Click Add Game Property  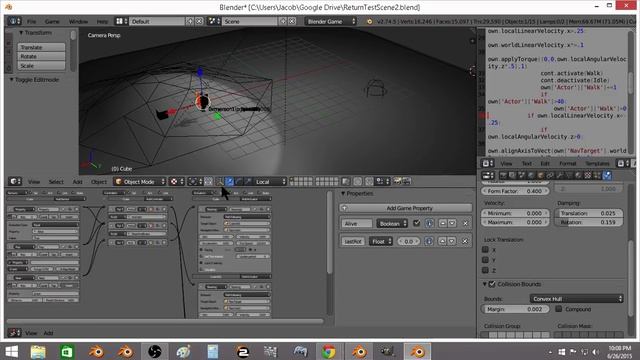[x=405, y=208]
